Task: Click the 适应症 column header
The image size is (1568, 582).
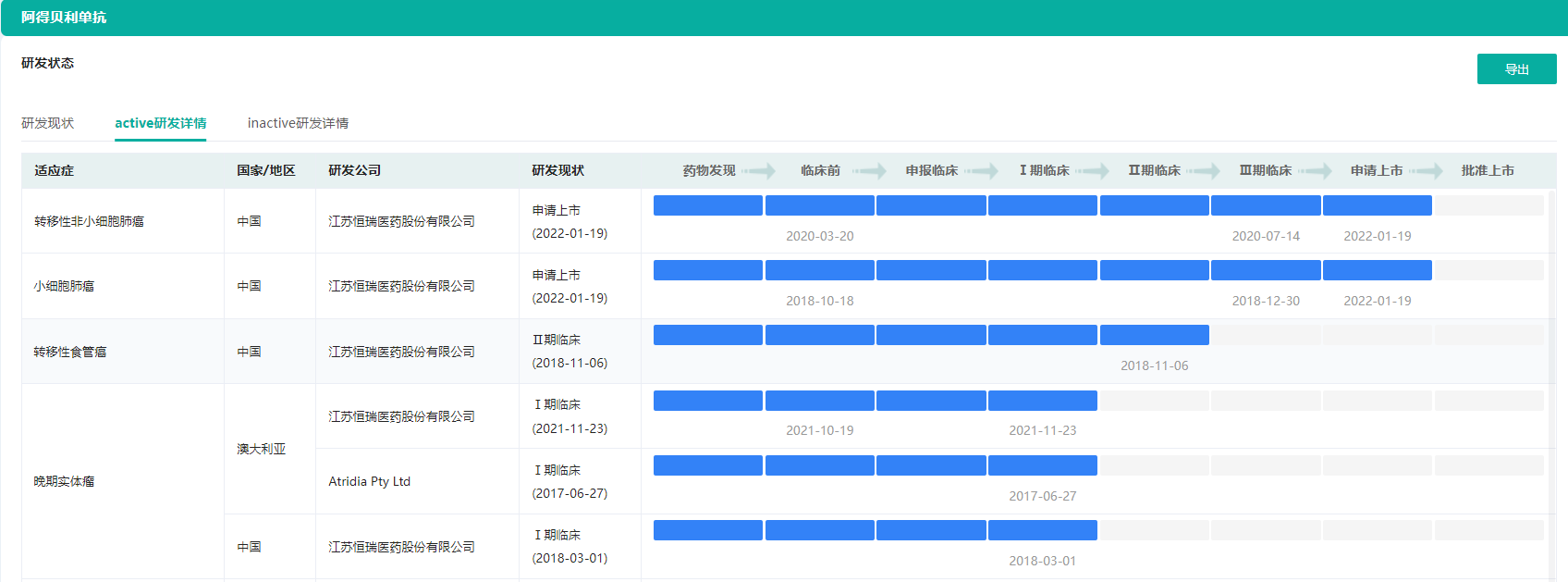Action: click(x=54, y=170)
